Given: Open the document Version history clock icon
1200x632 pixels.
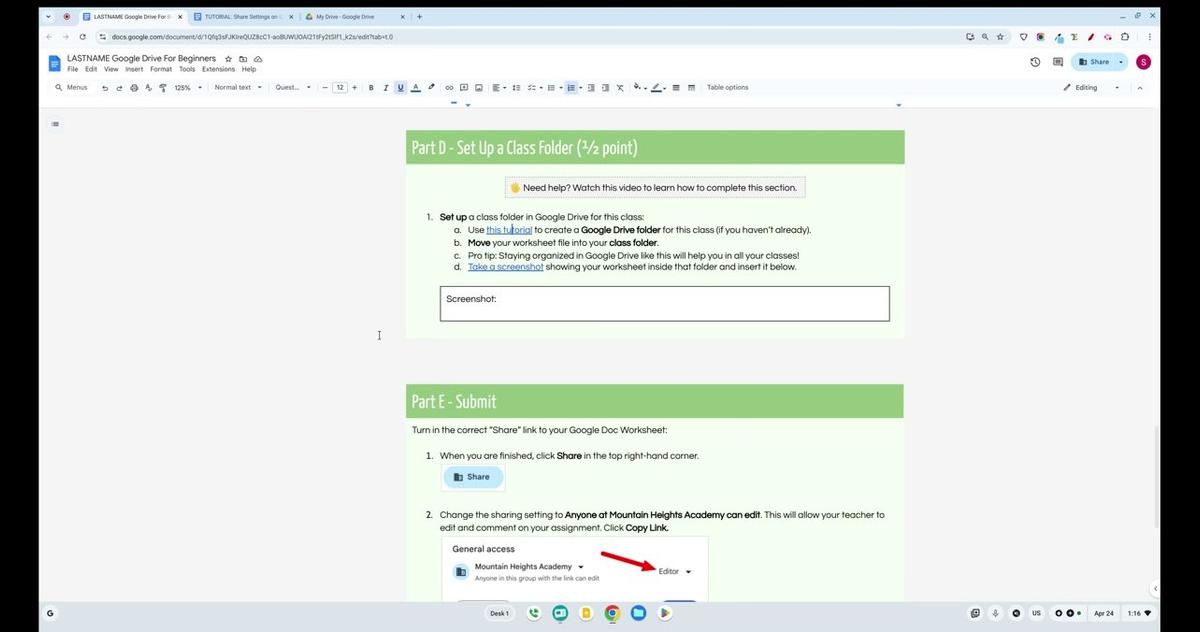Looking at the screenshot, I should pyautogui.click(x=1035, y=61).
